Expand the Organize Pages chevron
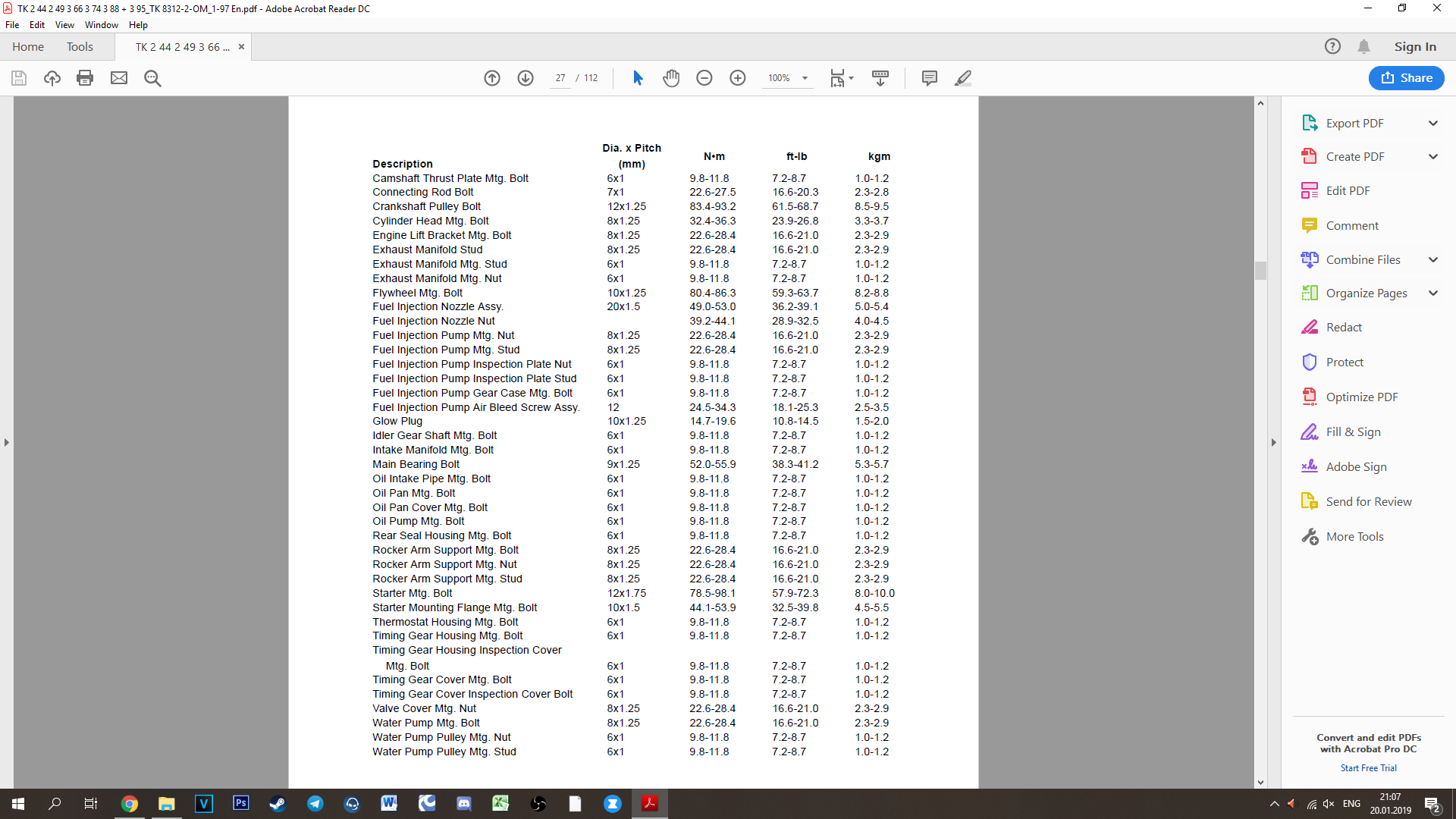This screenshot has height=819, width=1456. 1433,293
